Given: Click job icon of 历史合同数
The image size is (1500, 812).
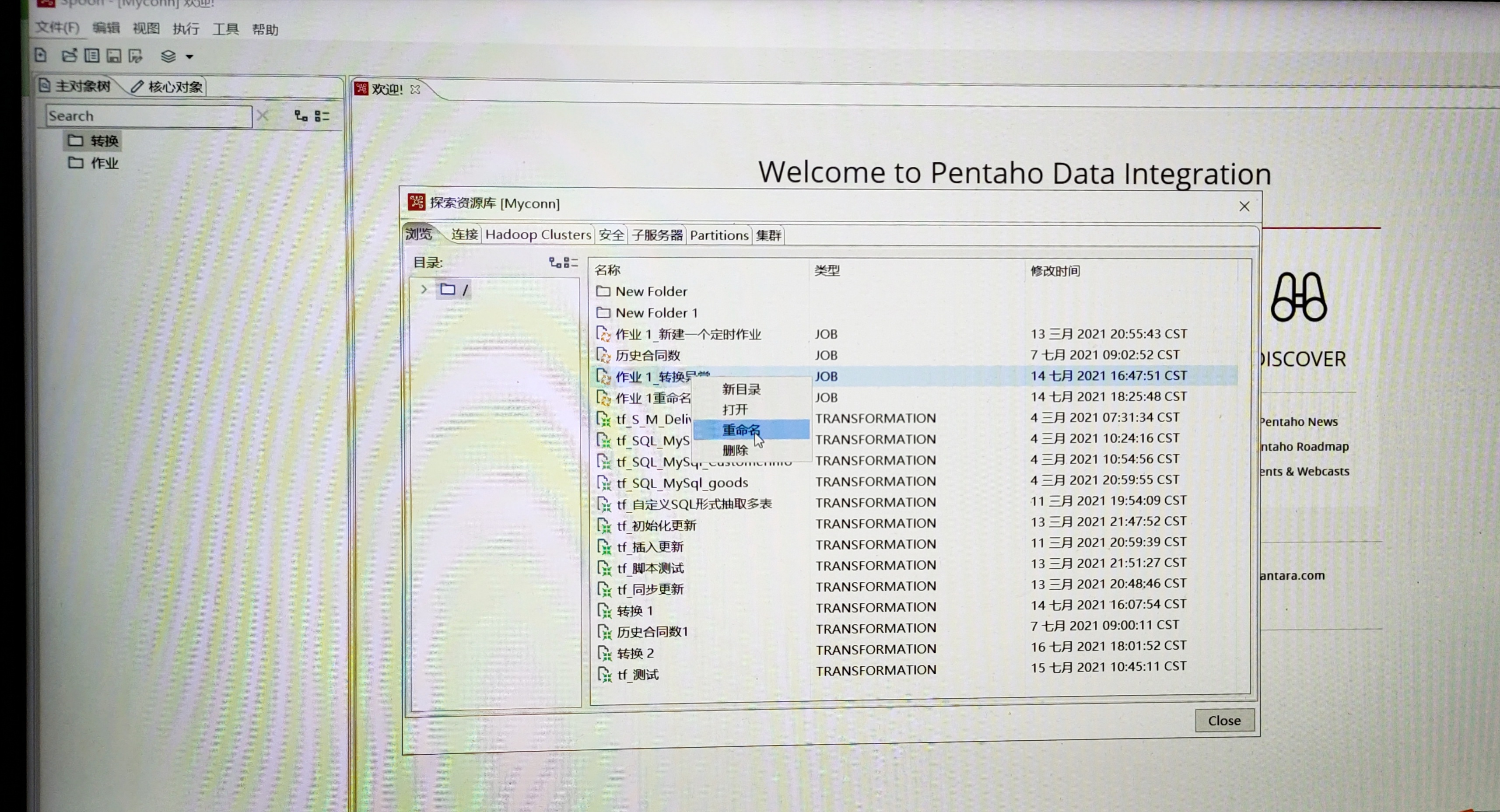Looking at the screenshot, I should [603, 355].
